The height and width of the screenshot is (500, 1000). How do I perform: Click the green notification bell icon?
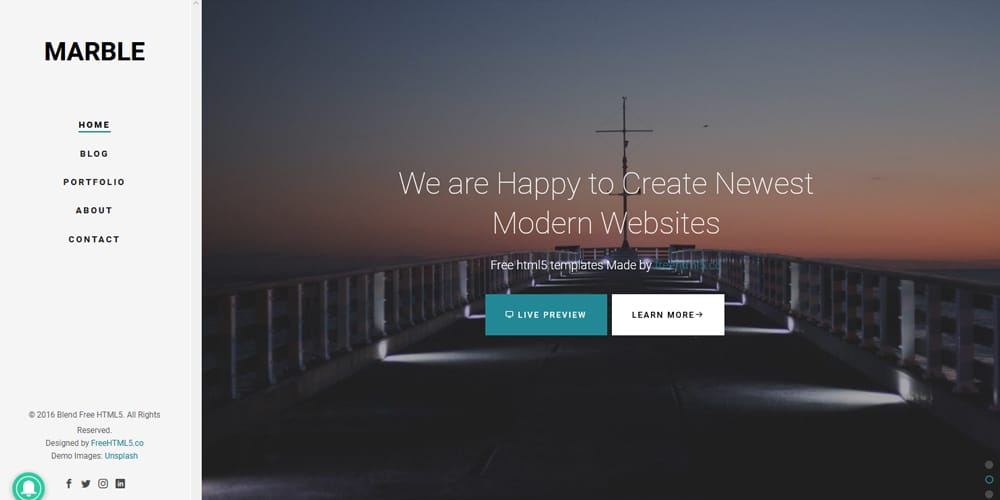point(29,488)
